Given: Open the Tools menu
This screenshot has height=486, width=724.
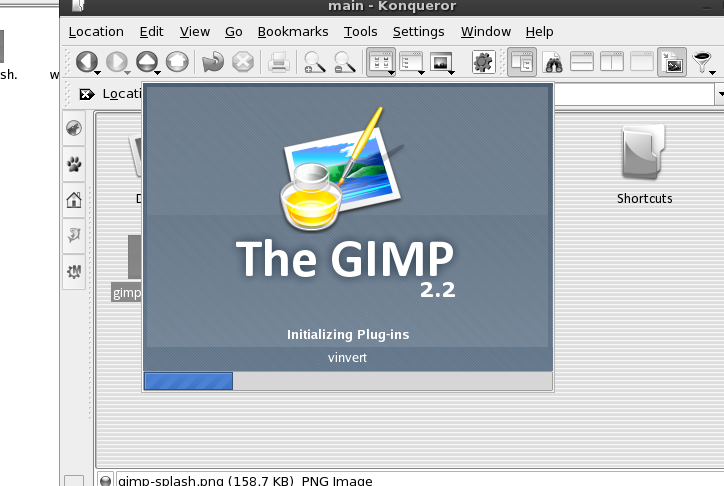Looking at the screenshot, I should coord(360,31).
